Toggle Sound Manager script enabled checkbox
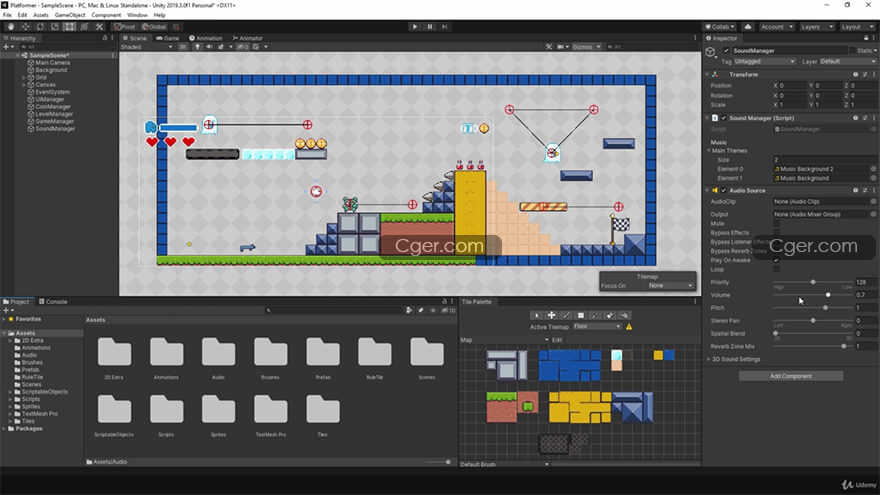 click(724, 118)
